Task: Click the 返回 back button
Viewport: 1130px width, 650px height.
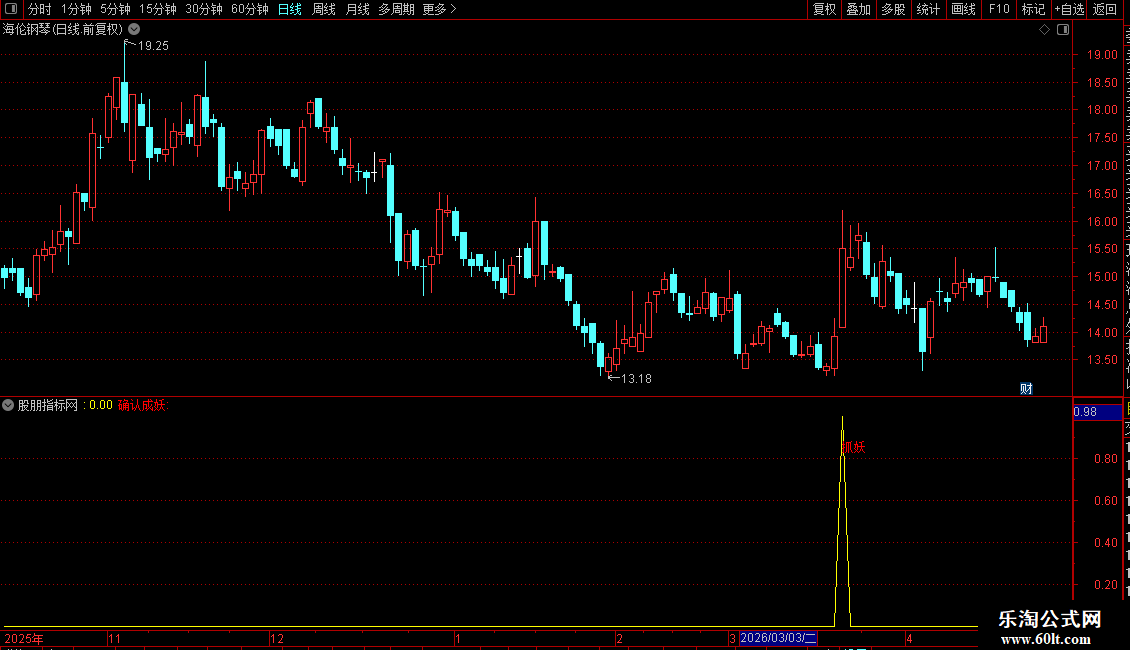Action: point(1104,9)
